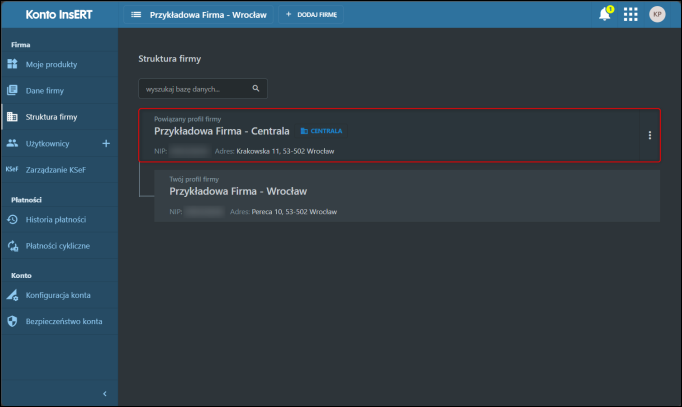
Task: Click the add user plus icon
Action: (106, 143)
